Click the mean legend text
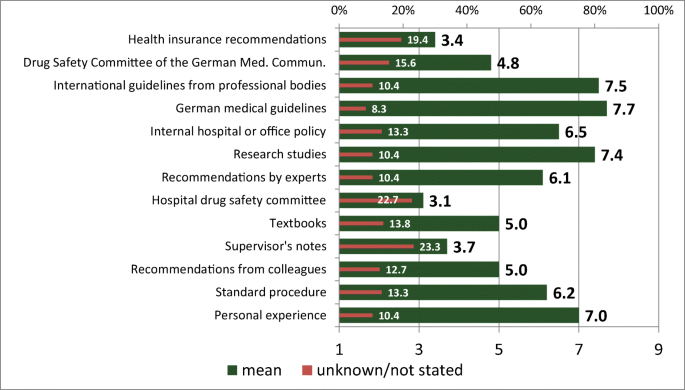 (262, 370)
